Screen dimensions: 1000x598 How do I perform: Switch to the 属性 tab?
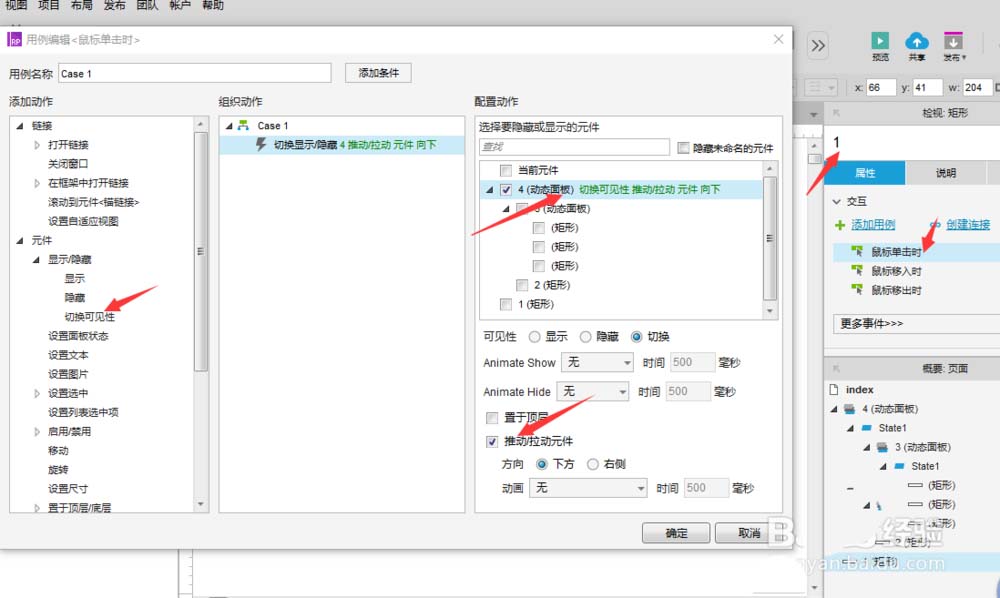click(865, 173)
